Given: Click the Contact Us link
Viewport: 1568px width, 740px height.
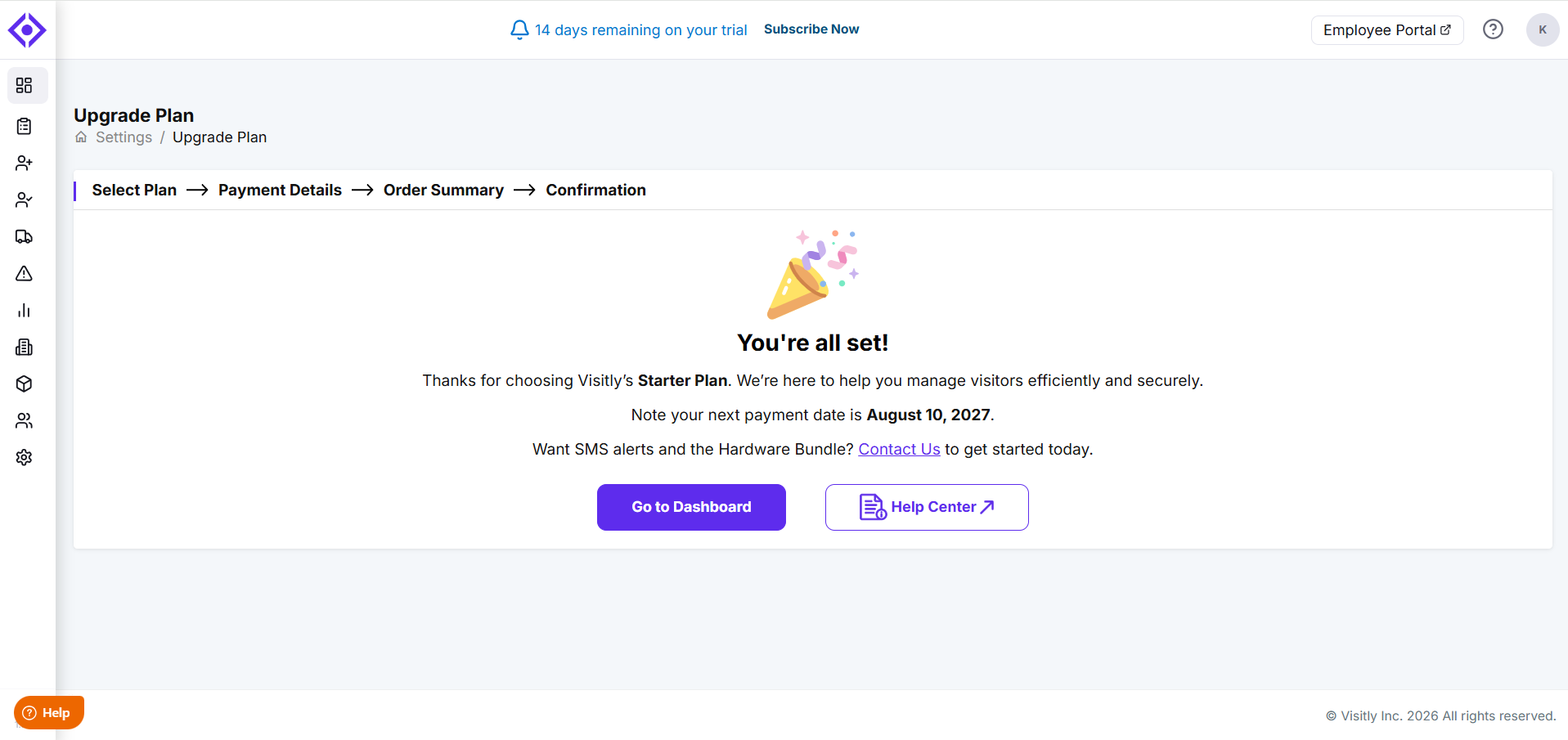Looking at the screenshot, I should coord(899,449).
